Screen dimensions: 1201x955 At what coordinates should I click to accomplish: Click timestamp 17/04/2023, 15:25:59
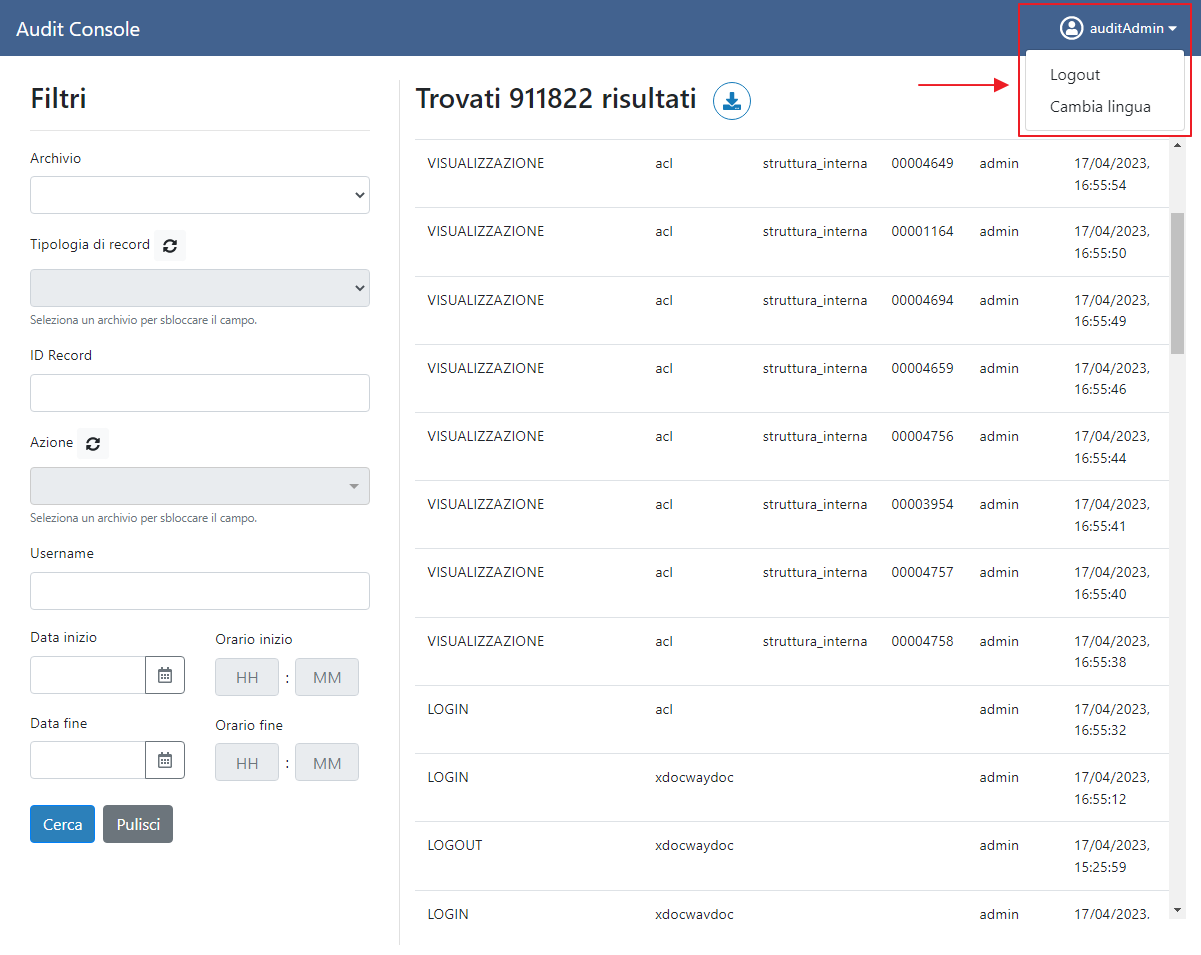coord(1112,856)
